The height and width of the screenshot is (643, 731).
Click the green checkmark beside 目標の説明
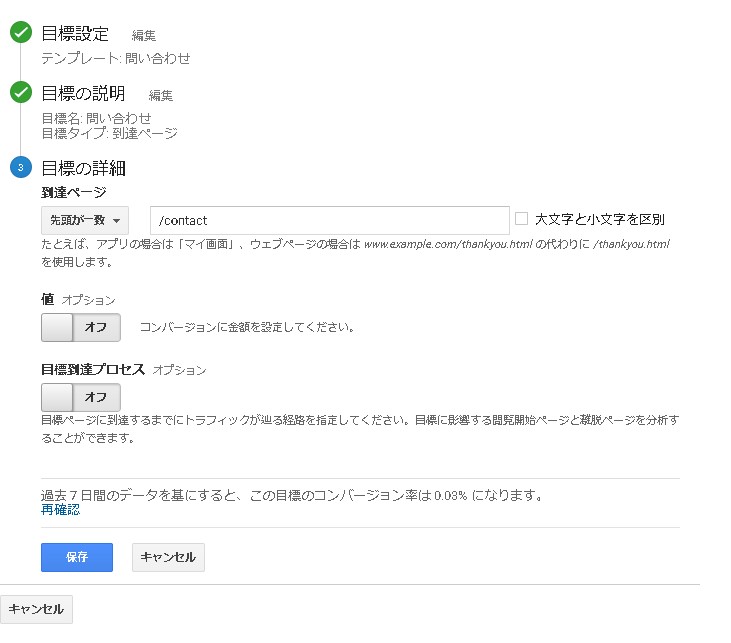20,93
